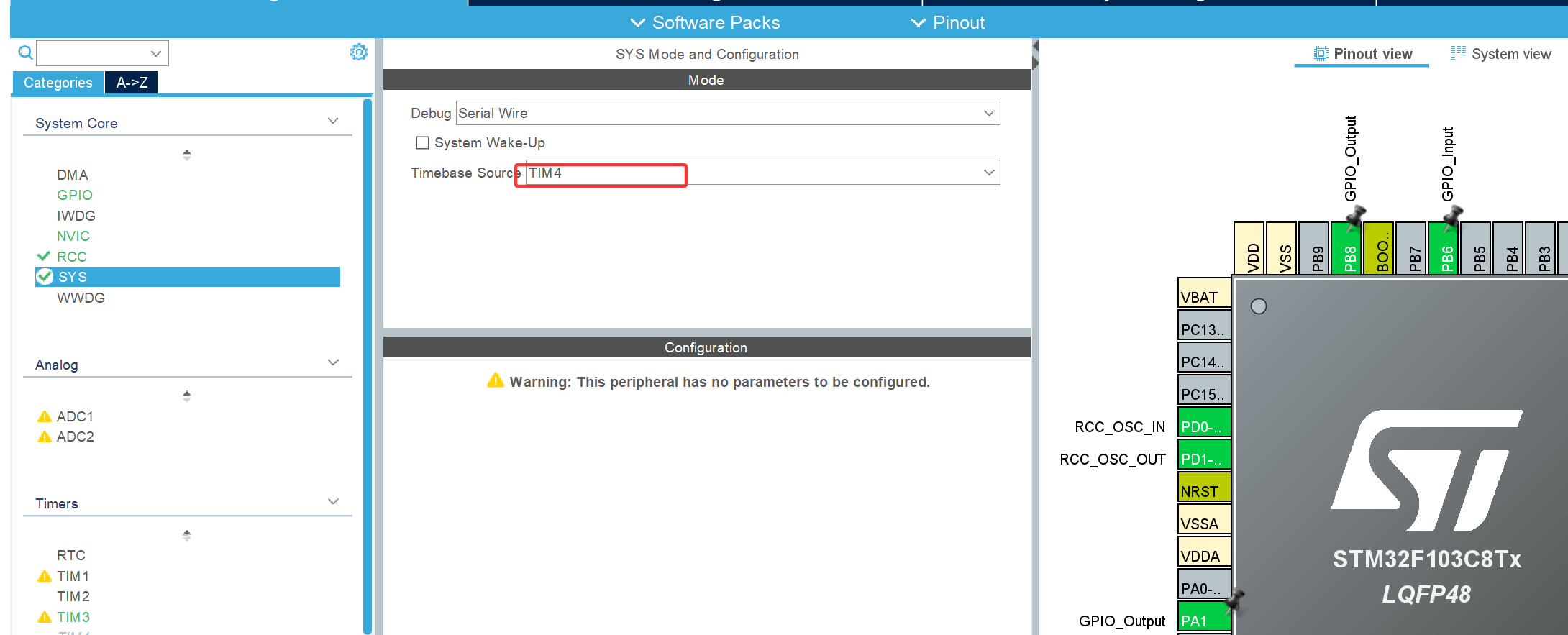The width and height of the screenshot is (1568, 635).
Task: Click the PB7 pin
Action: tap(1411, 248)
